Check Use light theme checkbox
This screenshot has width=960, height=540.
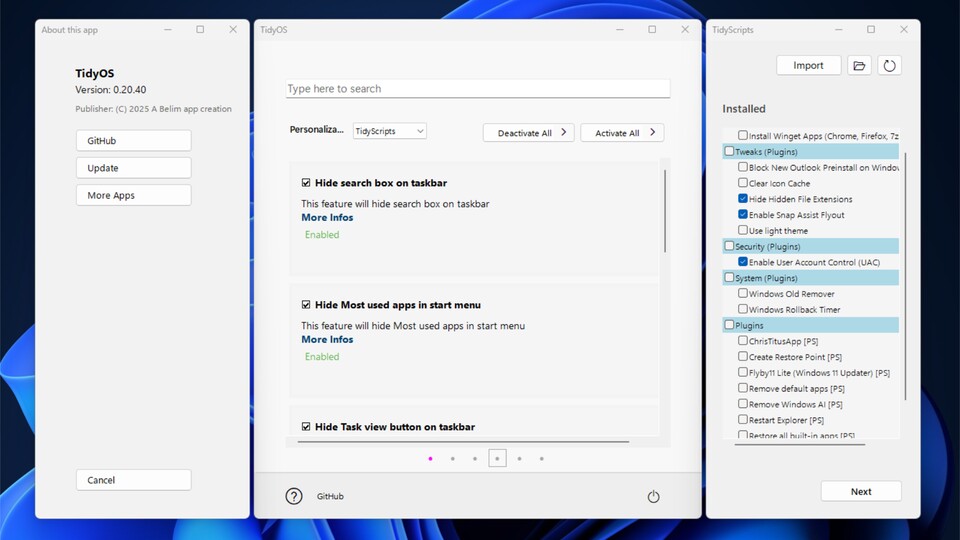[743, 230]
